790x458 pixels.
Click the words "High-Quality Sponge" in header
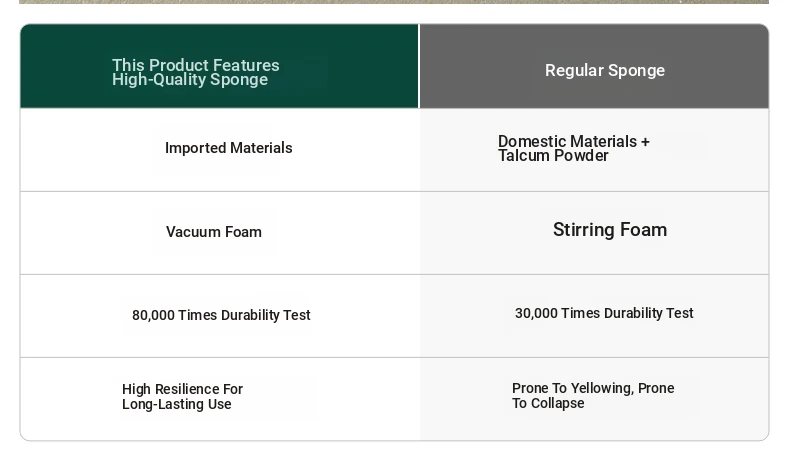pyautogui.click(x=190, y=80)
